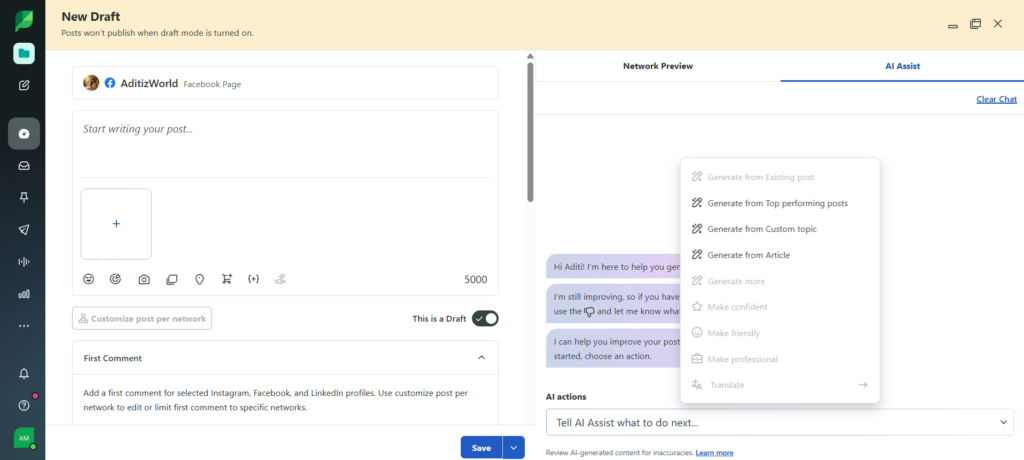Open the dashboard gauge icon in sidebar

[24, 134]
